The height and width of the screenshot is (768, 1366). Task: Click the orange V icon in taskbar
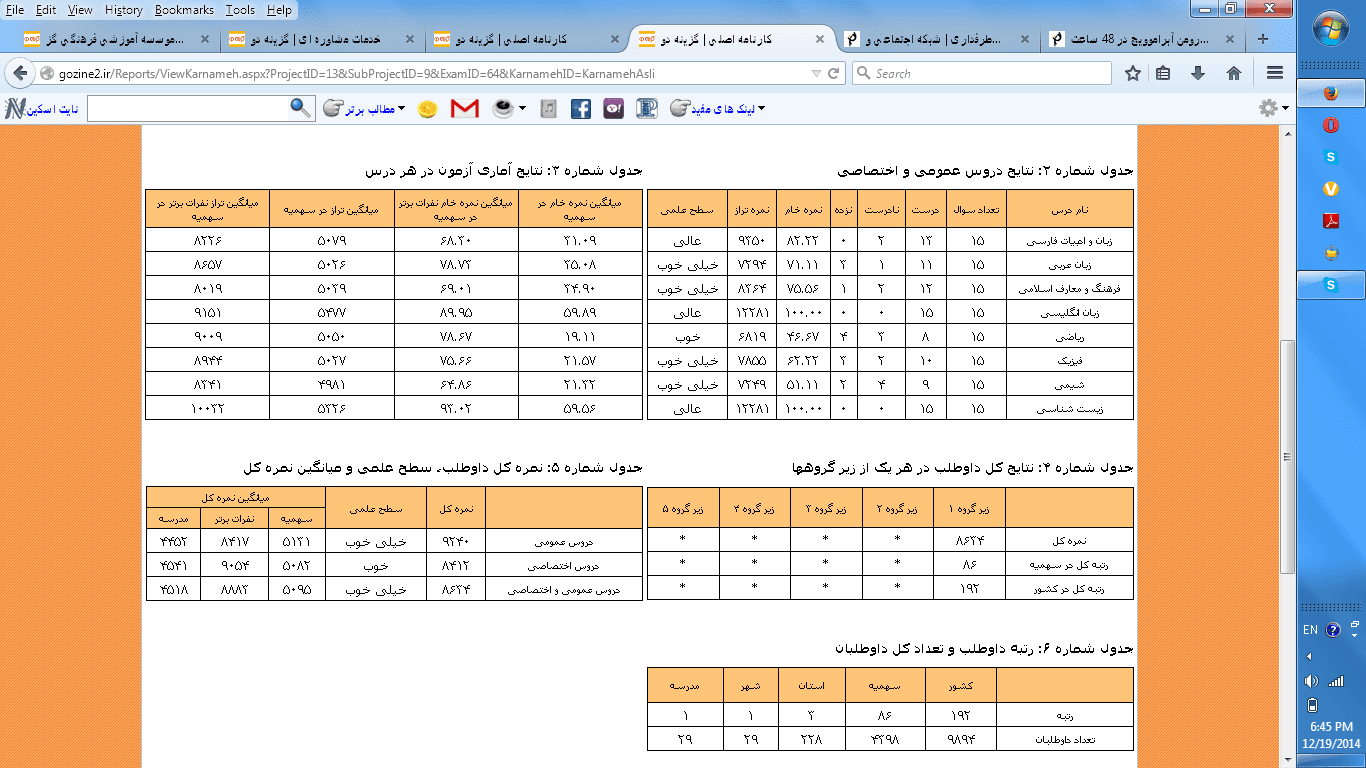(x=1330, y=189)
